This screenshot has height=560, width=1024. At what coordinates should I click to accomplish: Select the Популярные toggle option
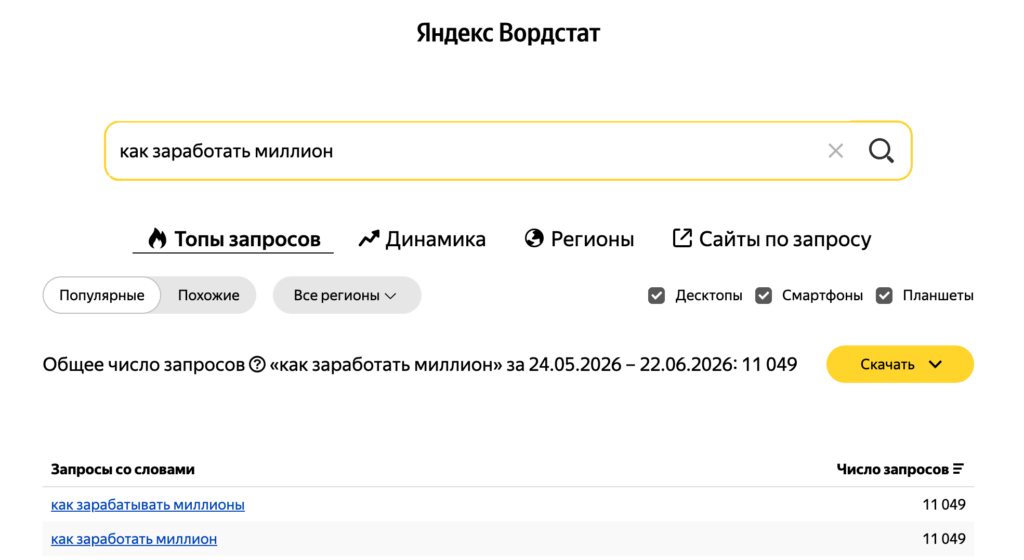pos(102,295)
